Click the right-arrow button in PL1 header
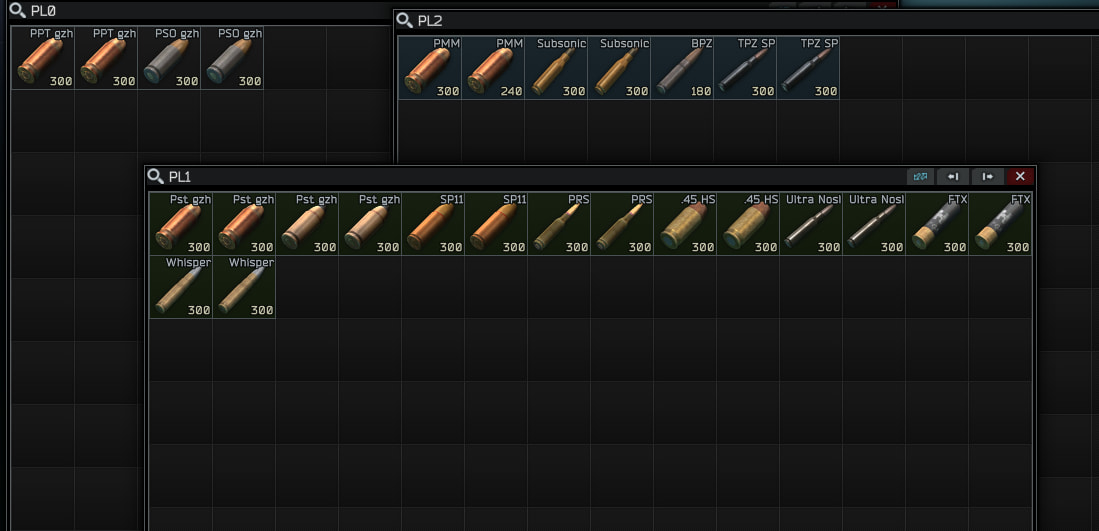Viewport: 1099px width, 531px height. pos(987,177)
